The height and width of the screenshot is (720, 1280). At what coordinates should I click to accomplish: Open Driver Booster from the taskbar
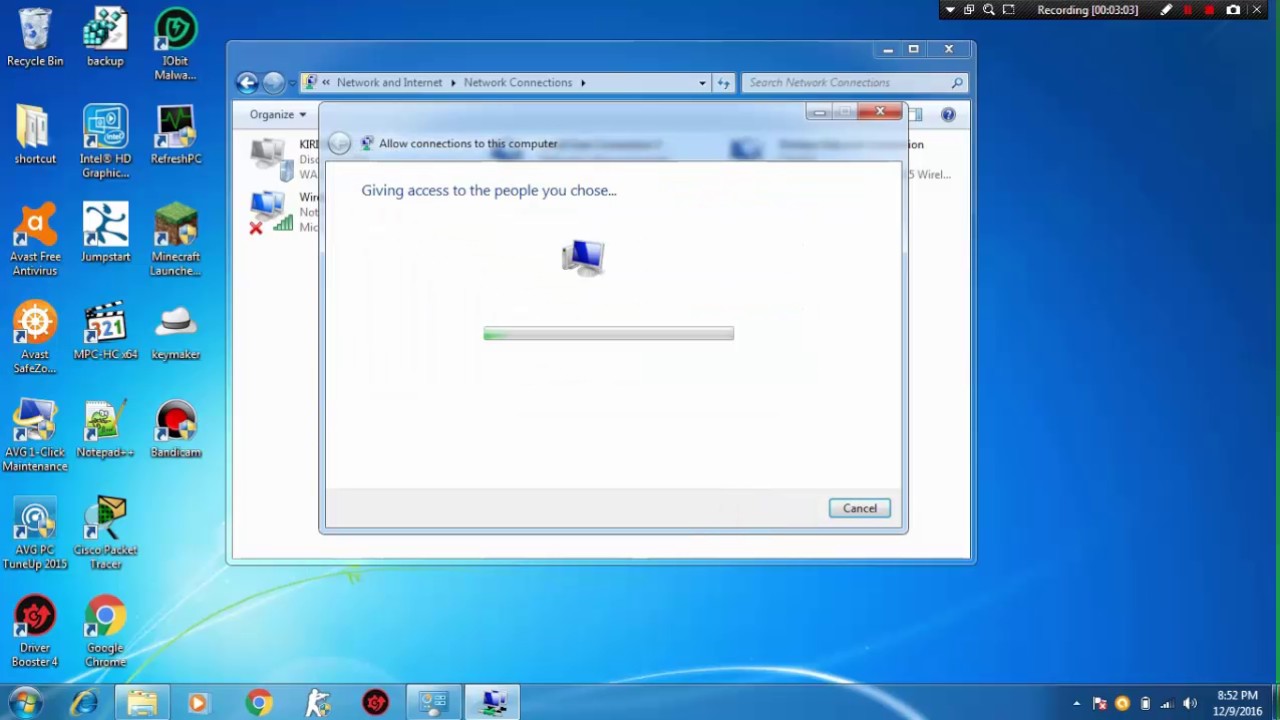[375, 703]
